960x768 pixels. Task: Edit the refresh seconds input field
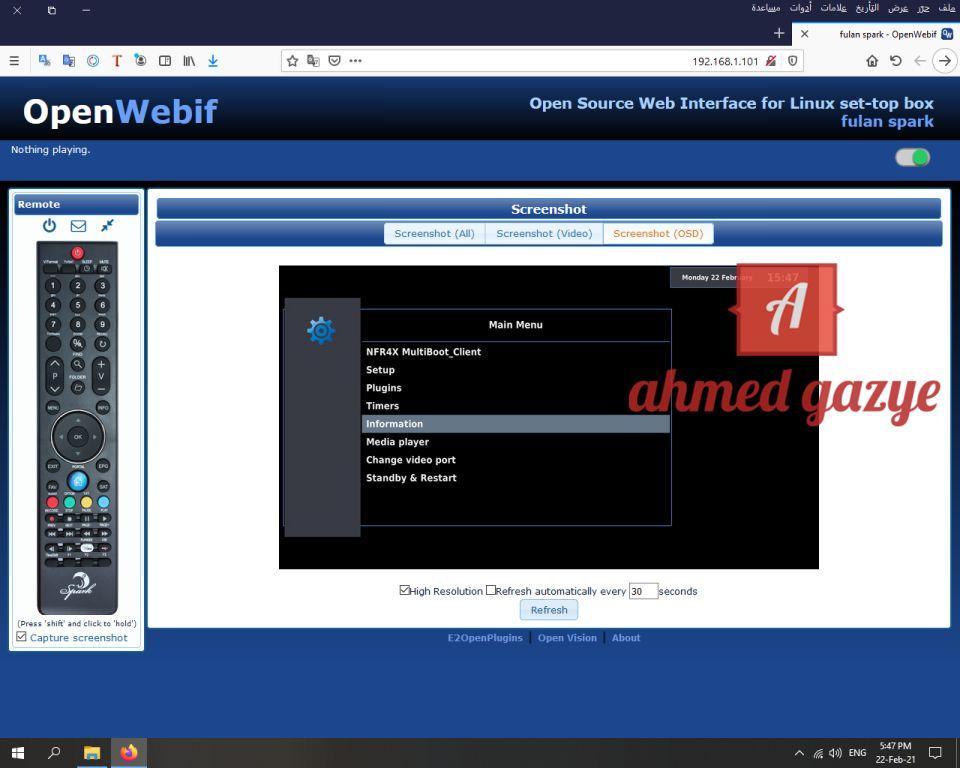pyautogui.click(x=643, y=591)
